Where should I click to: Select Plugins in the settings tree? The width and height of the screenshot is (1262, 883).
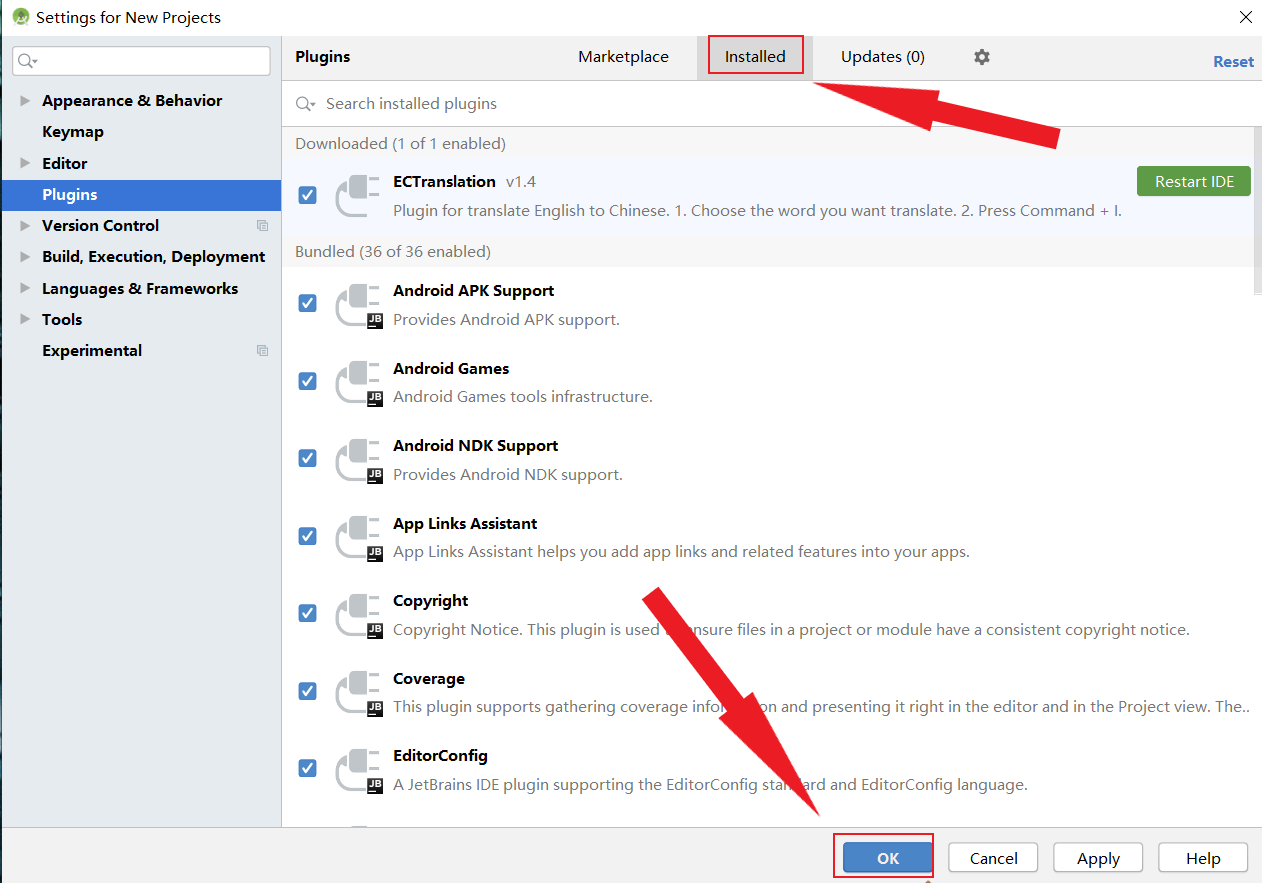(x=141, y=195)
